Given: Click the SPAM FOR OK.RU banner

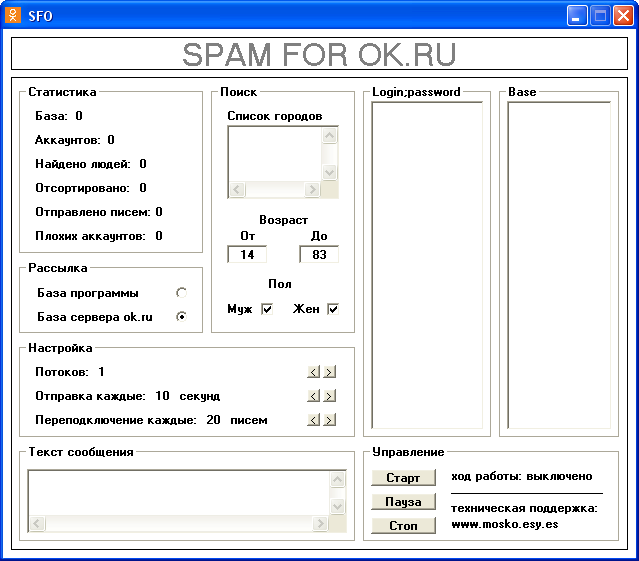Looking at the screenshot, I should click(x=319, y=54).
